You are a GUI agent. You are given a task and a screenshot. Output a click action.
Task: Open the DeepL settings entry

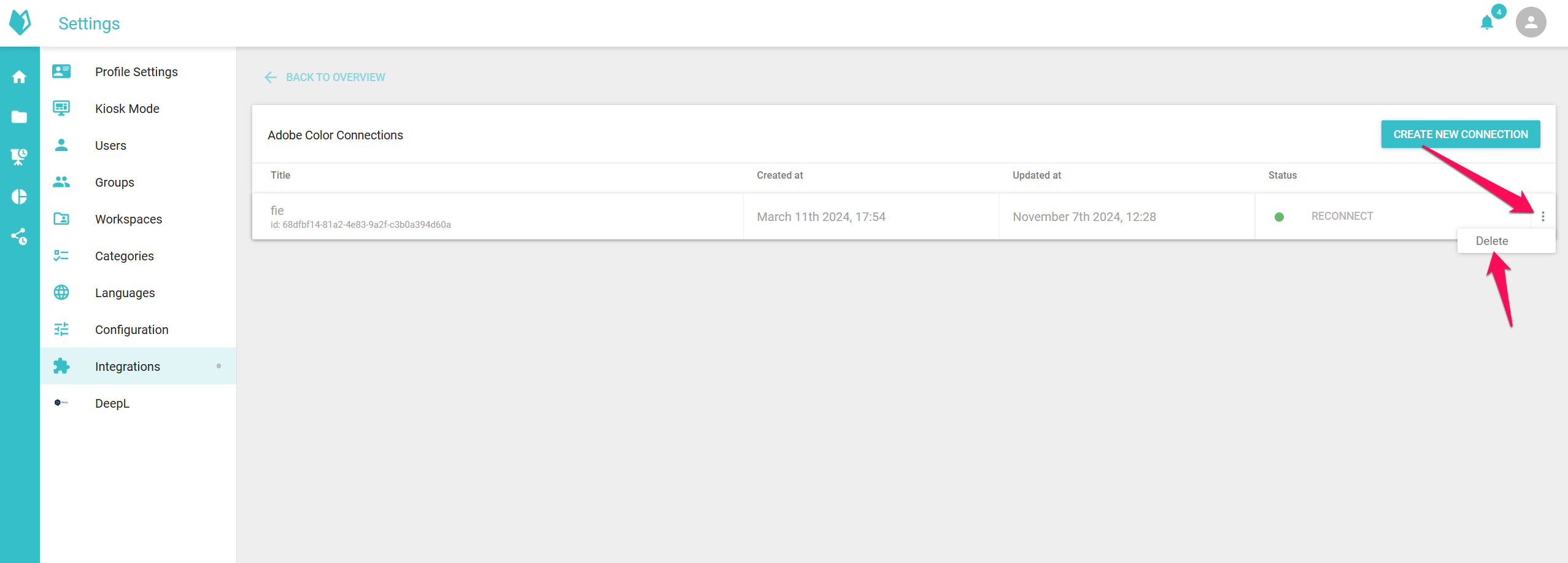pyautogui.click(x=138, y=403)
